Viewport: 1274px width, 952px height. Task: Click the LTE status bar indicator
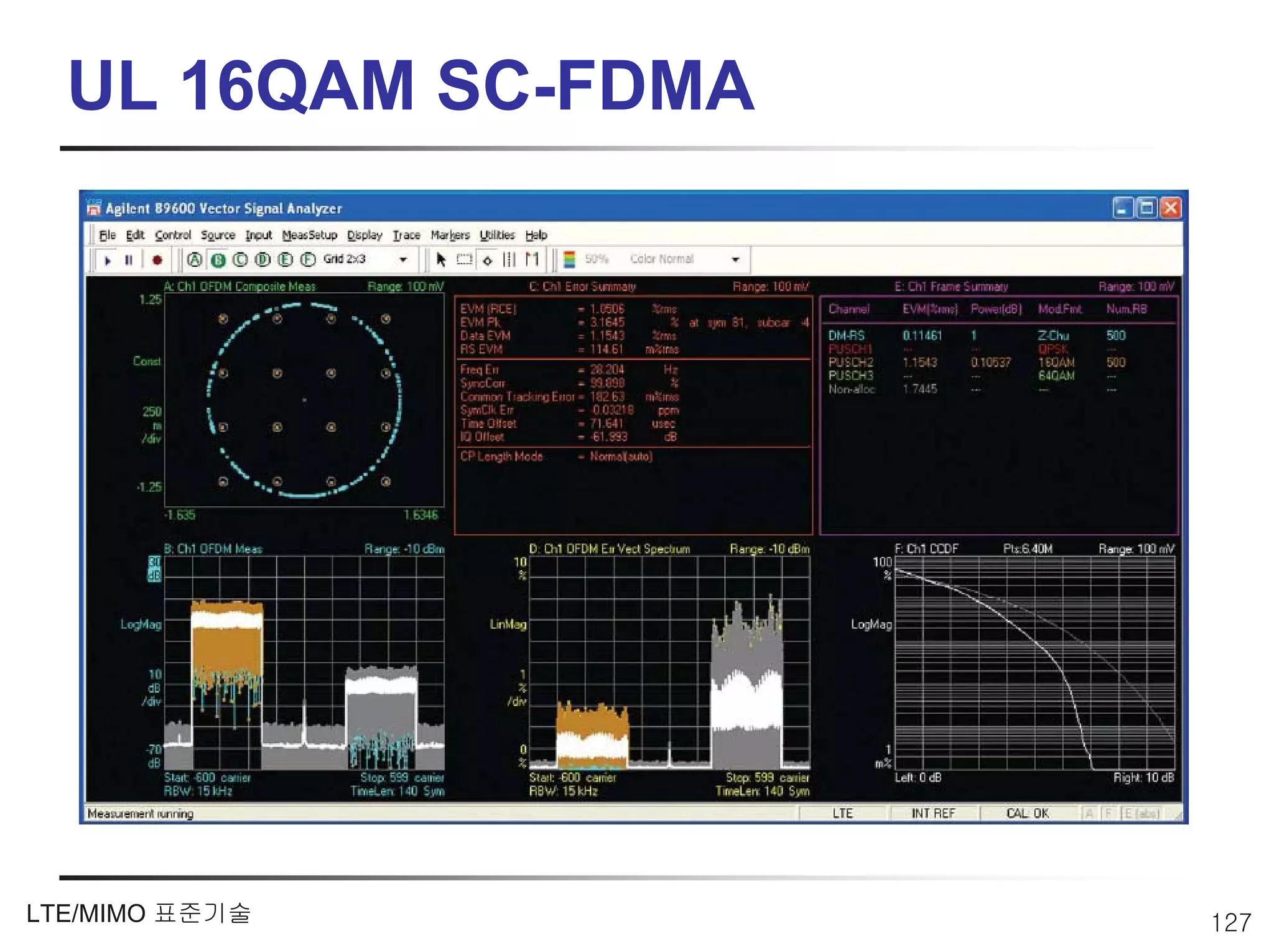click(x=843, y=813)
